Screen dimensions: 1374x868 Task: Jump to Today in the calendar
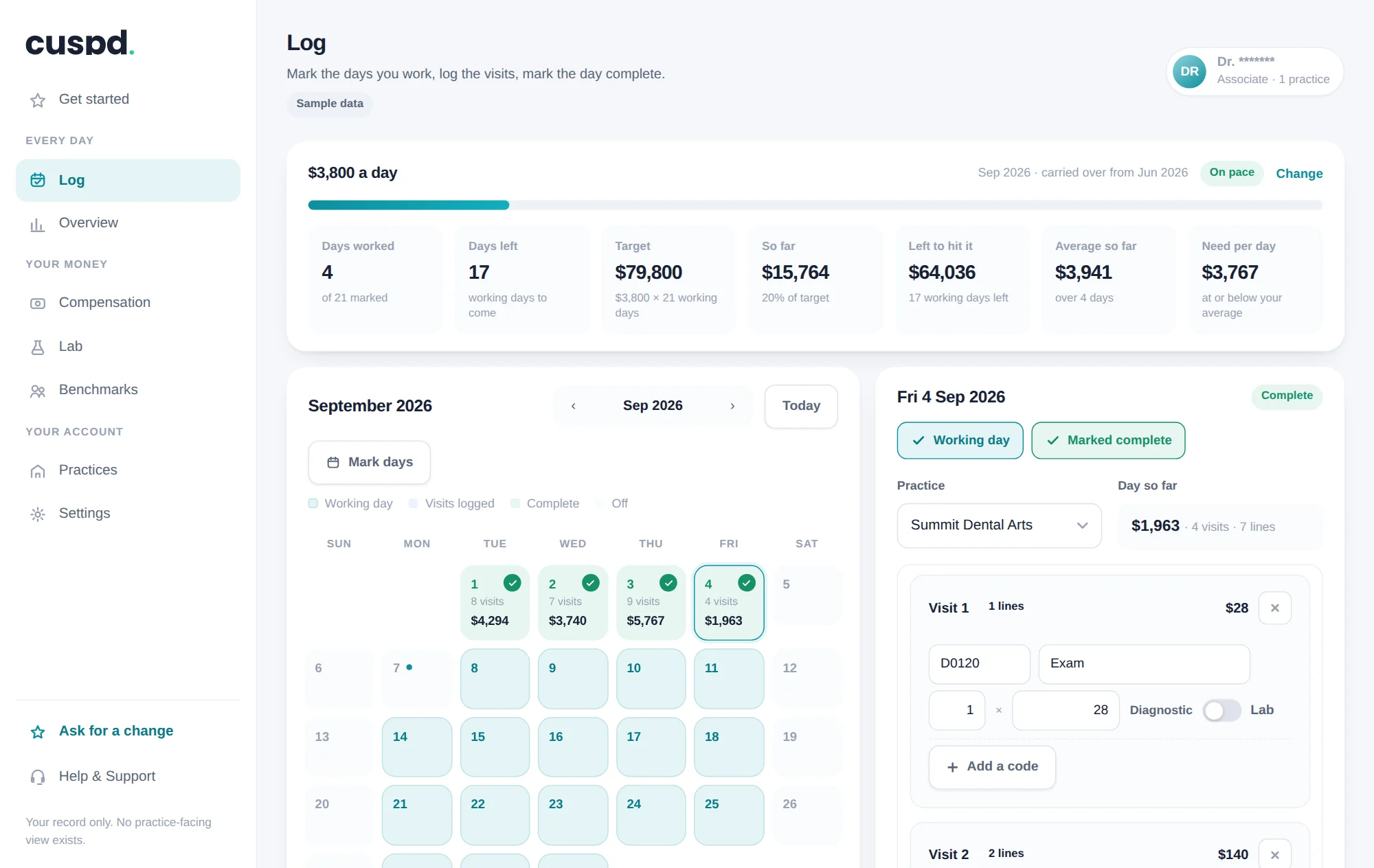click(x=801, y=407)
